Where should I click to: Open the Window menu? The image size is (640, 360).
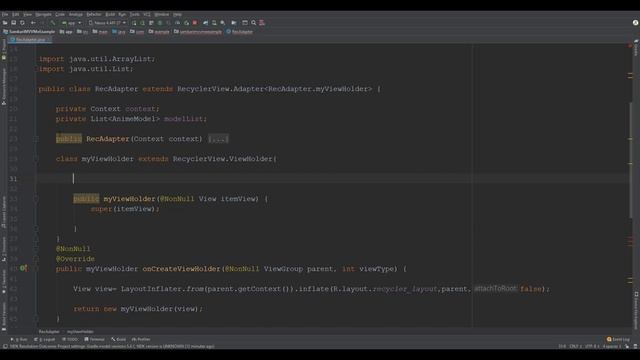click(162, 14)
